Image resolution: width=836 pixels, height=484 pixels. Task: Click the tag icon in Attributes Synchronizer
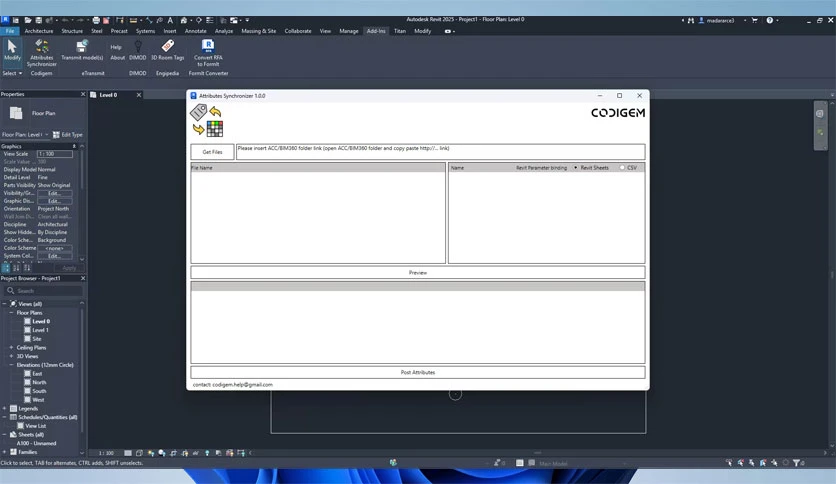click(x=198, y=112)
